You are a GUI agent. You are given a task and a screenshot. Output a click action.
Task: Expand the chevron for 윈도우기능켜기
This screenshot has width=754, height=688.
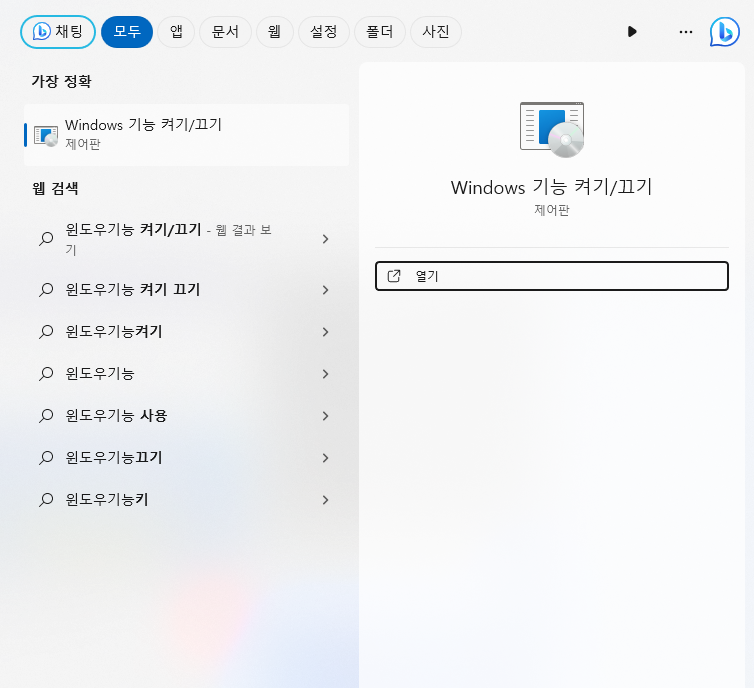326,332
